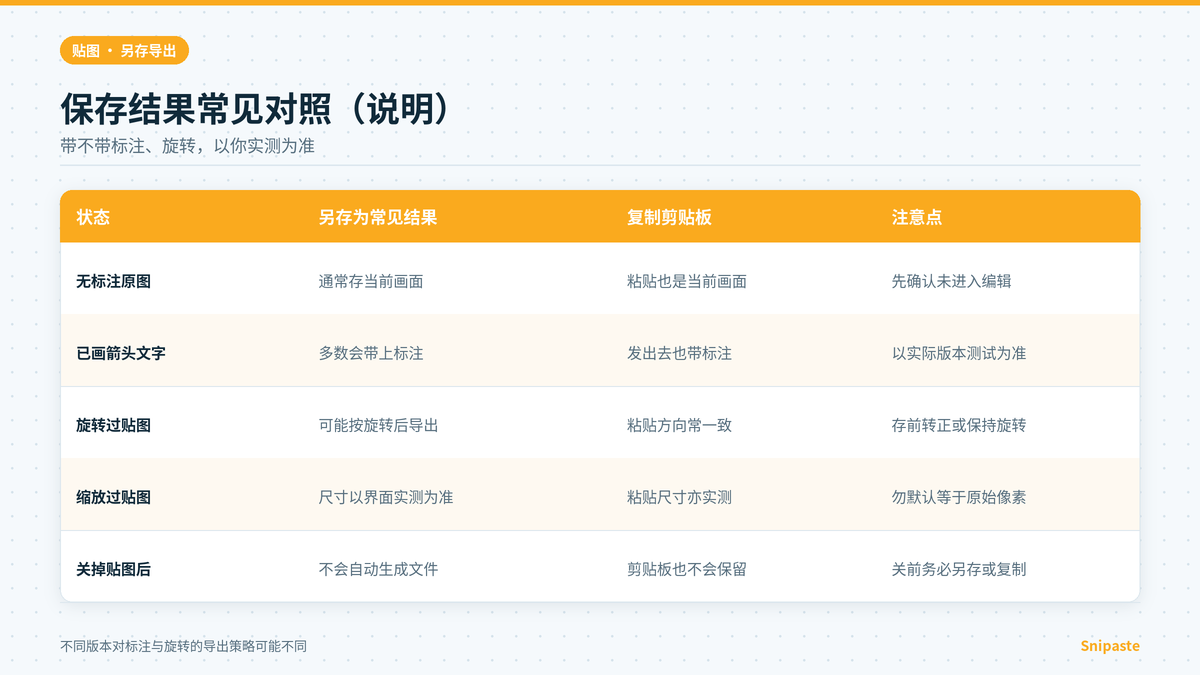Click the cell 粘贴也是当前画面
Viewport: 1200px width, 675px height.
[687, 281]
